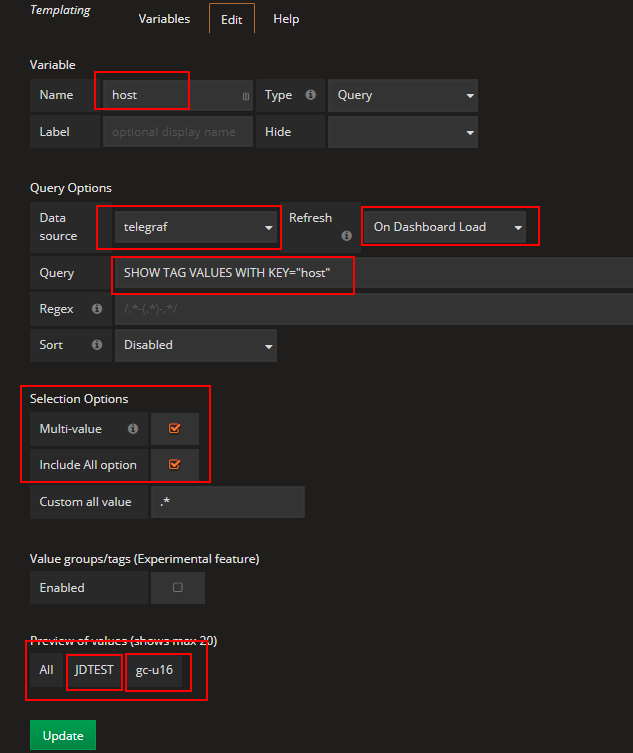633x753 pixels.
Task: Click the Custom all value field
Action: (x=228, y=502)
